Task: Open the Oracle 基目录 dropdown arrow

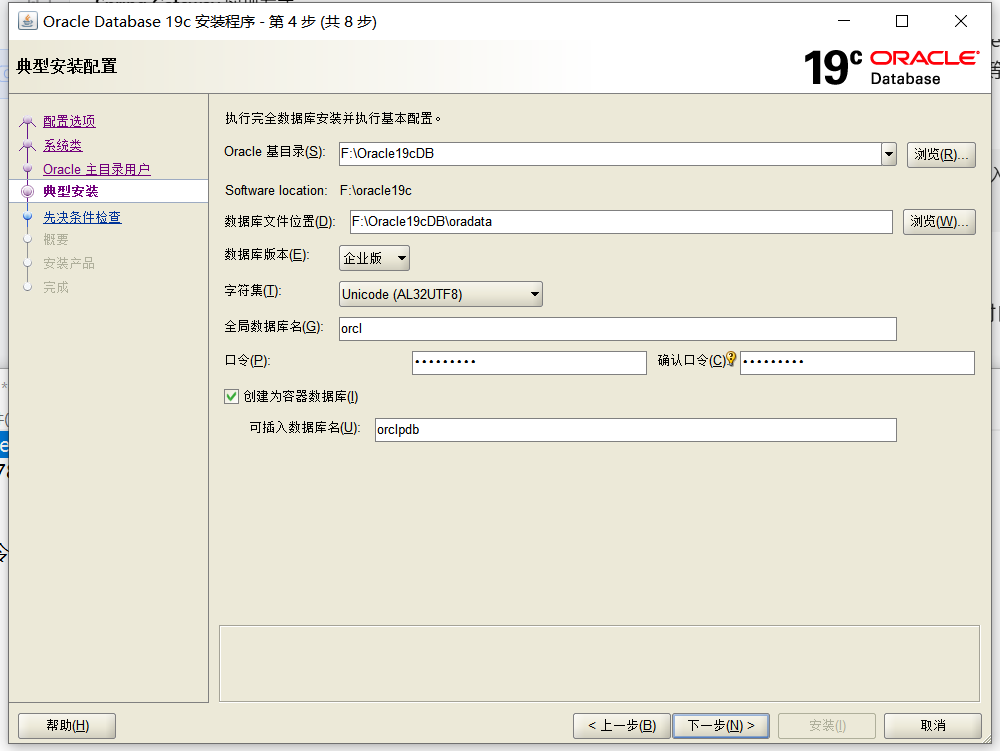Action: 889,154
